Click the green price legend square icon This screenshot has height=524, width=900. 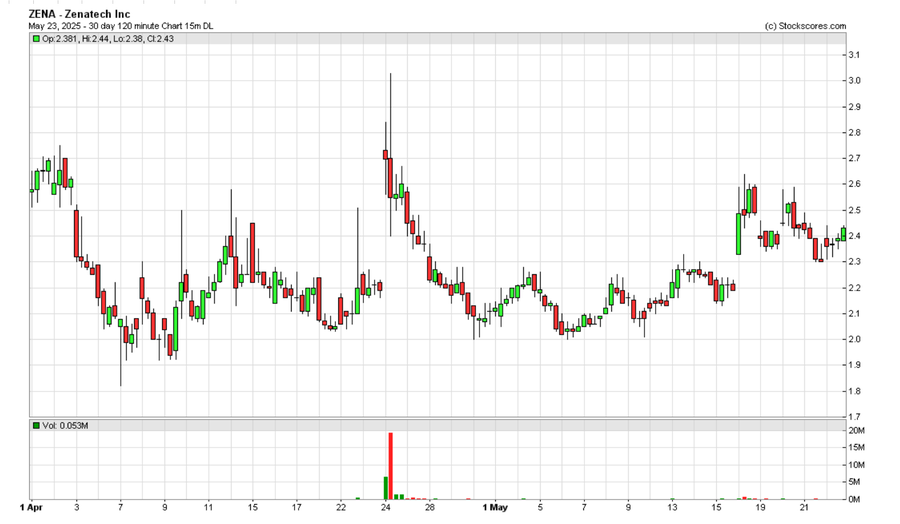pyautogui.click(x=36, y=39)
